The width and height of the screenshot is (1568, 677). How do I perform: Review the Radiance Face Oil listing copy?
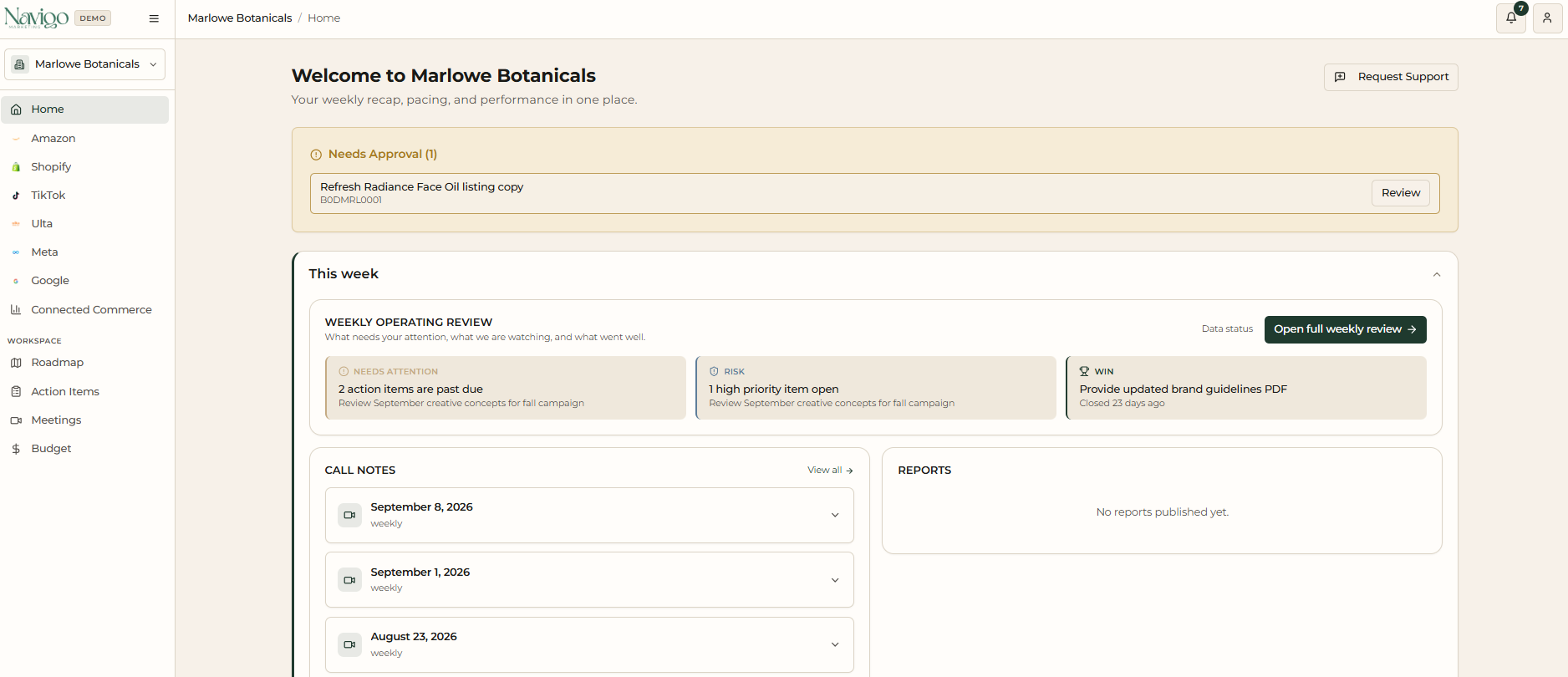pyautogui.click(x=1401, y=193)
